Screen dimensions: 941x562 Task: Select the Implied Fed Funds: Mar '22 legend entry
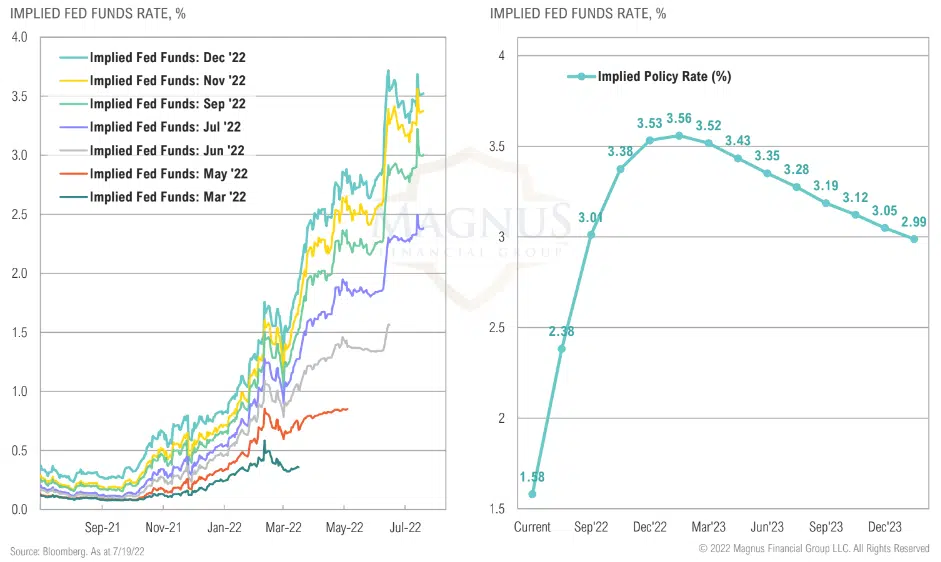click(165, 197)
